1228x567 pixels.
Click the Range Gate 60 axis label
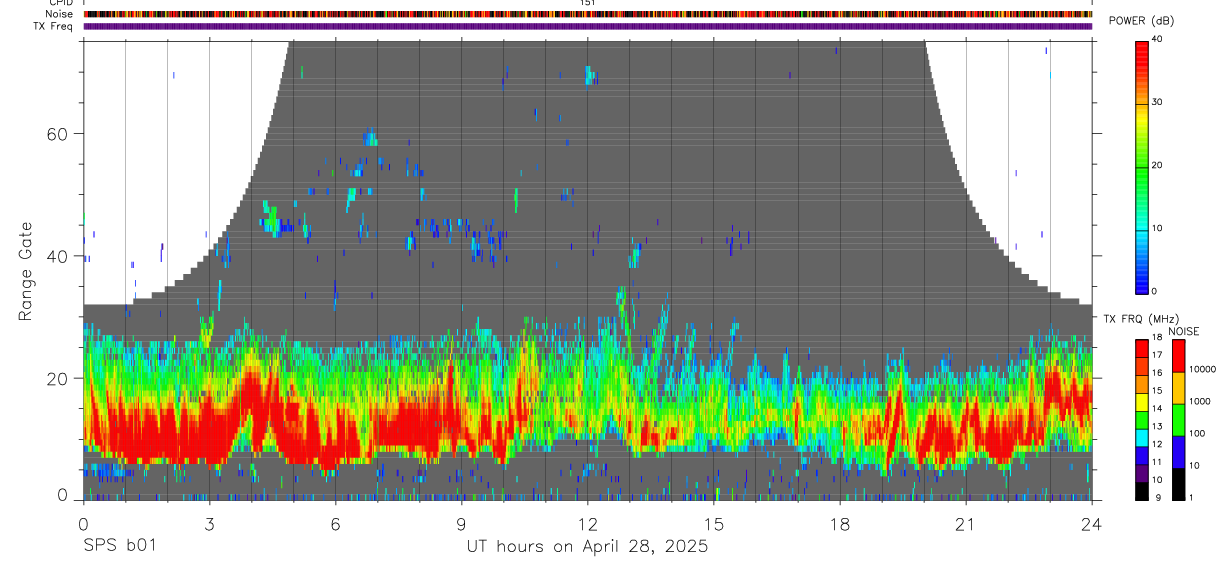point(61,134)
